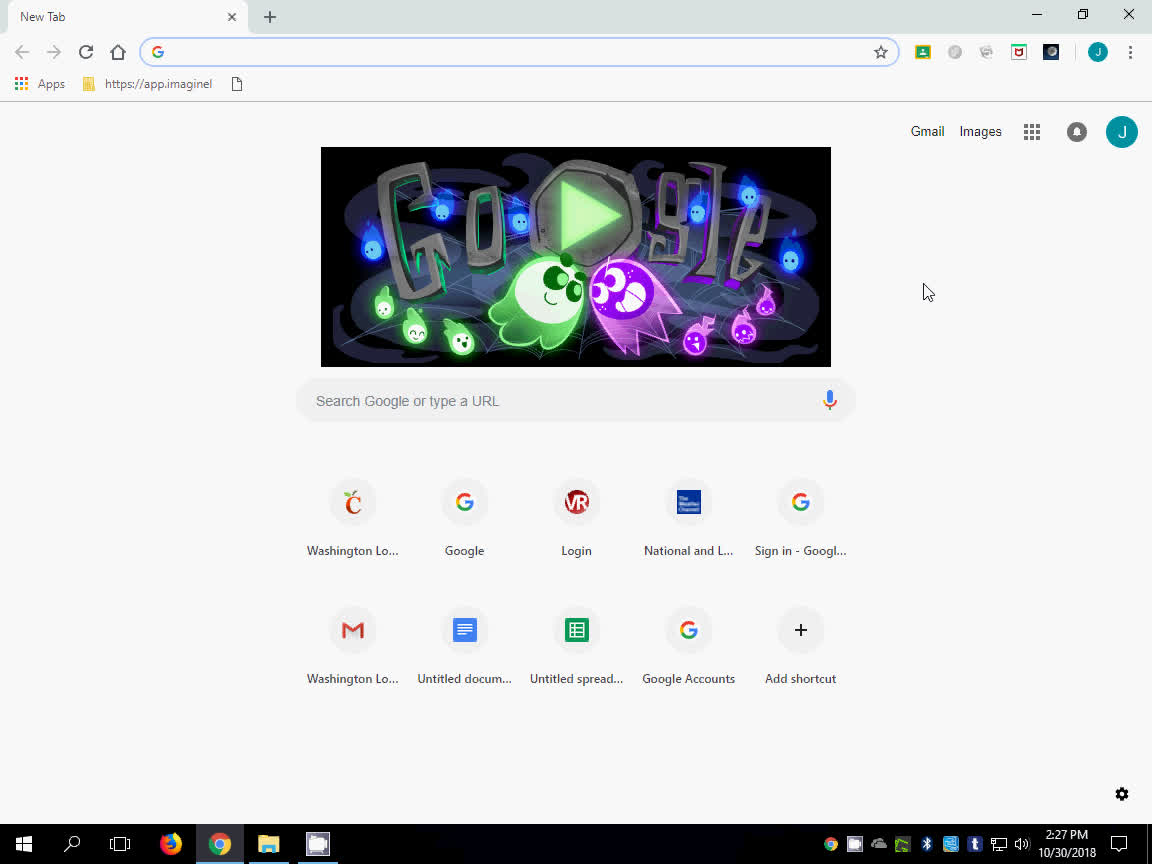The image size is (1152, 864).
Task: Open the Home page button
Action: (x=118, y=52)
